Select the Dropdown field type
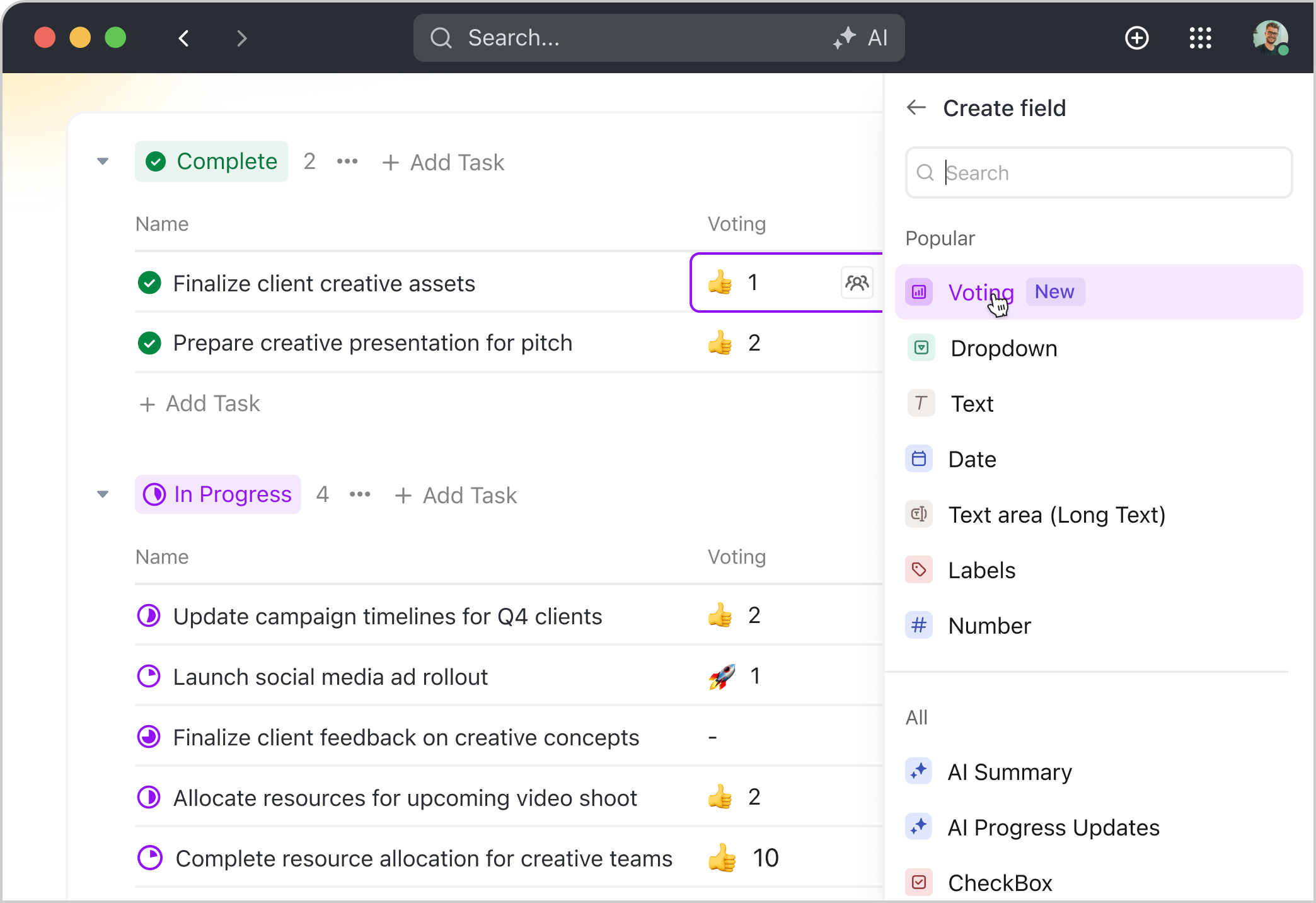 (x=1099, y=348)
